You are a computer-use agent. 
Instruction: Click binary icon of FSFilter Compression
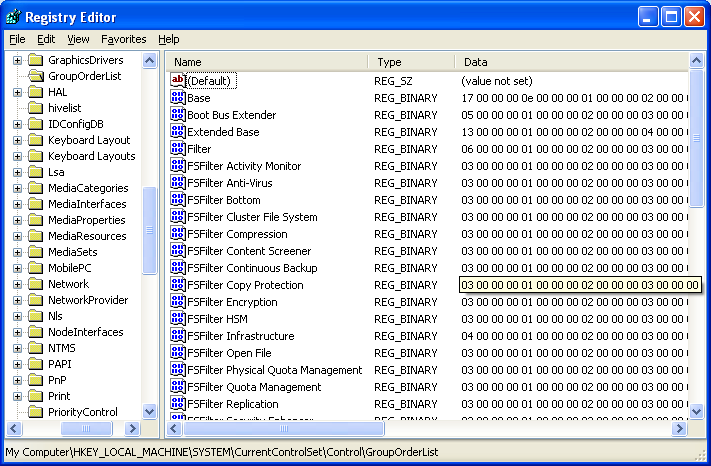(177, 233)
